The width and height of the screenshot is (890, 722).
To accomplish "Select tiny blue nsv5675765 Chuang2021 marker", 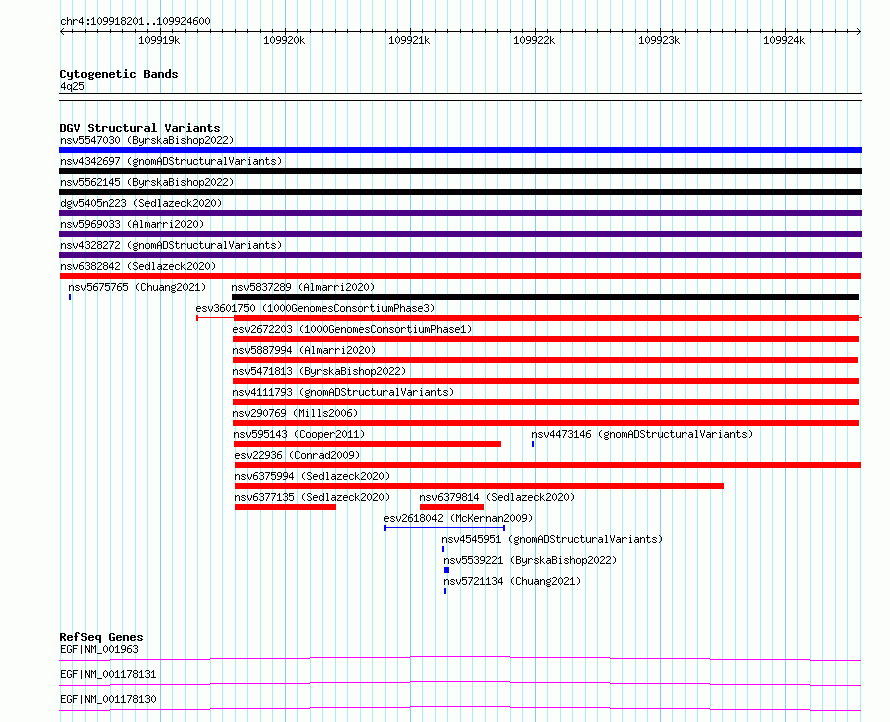I will pyautogui.click(x=70, y=297).
